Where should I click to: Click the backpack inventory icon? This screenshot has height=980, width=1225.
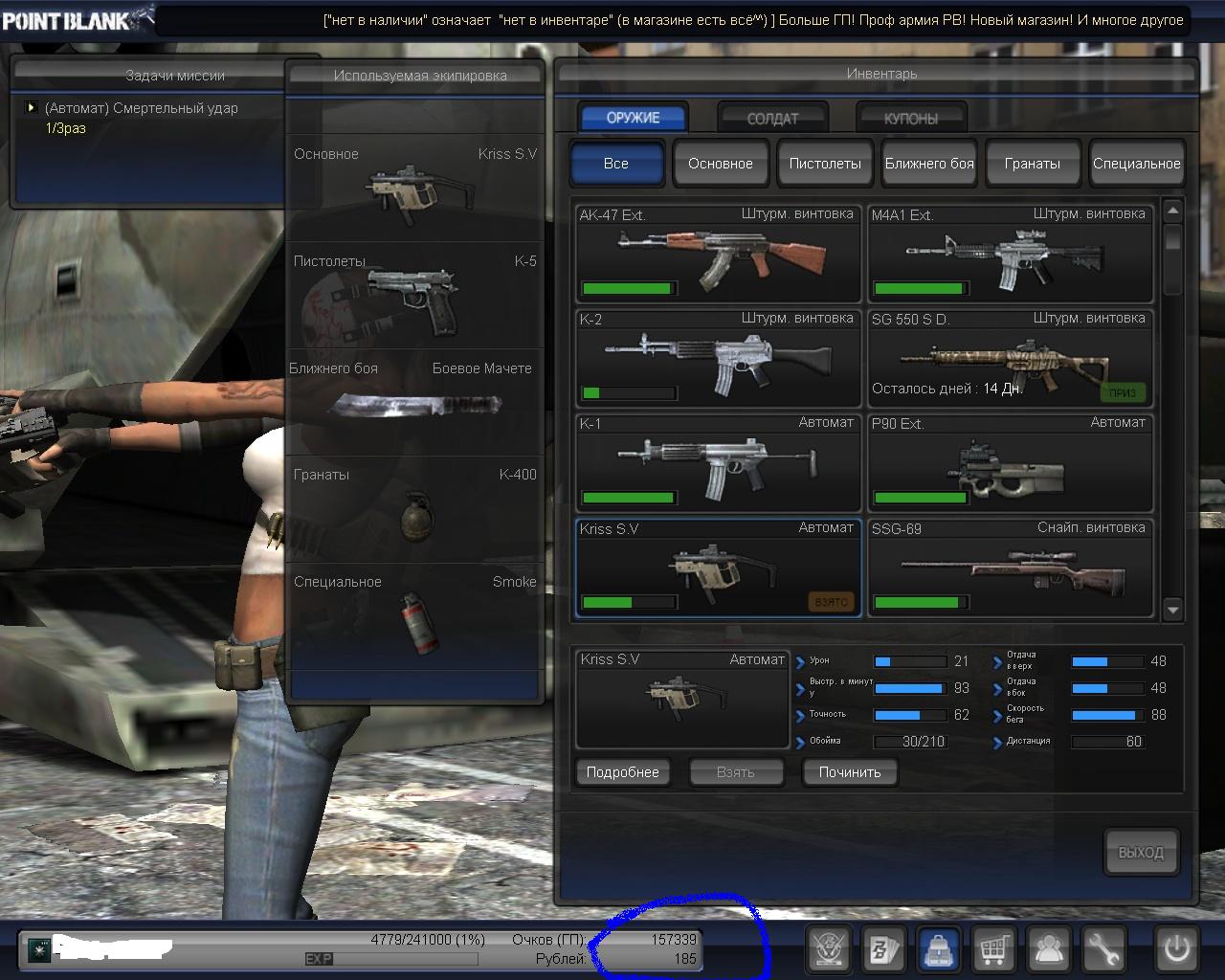(x=940, y=949)
